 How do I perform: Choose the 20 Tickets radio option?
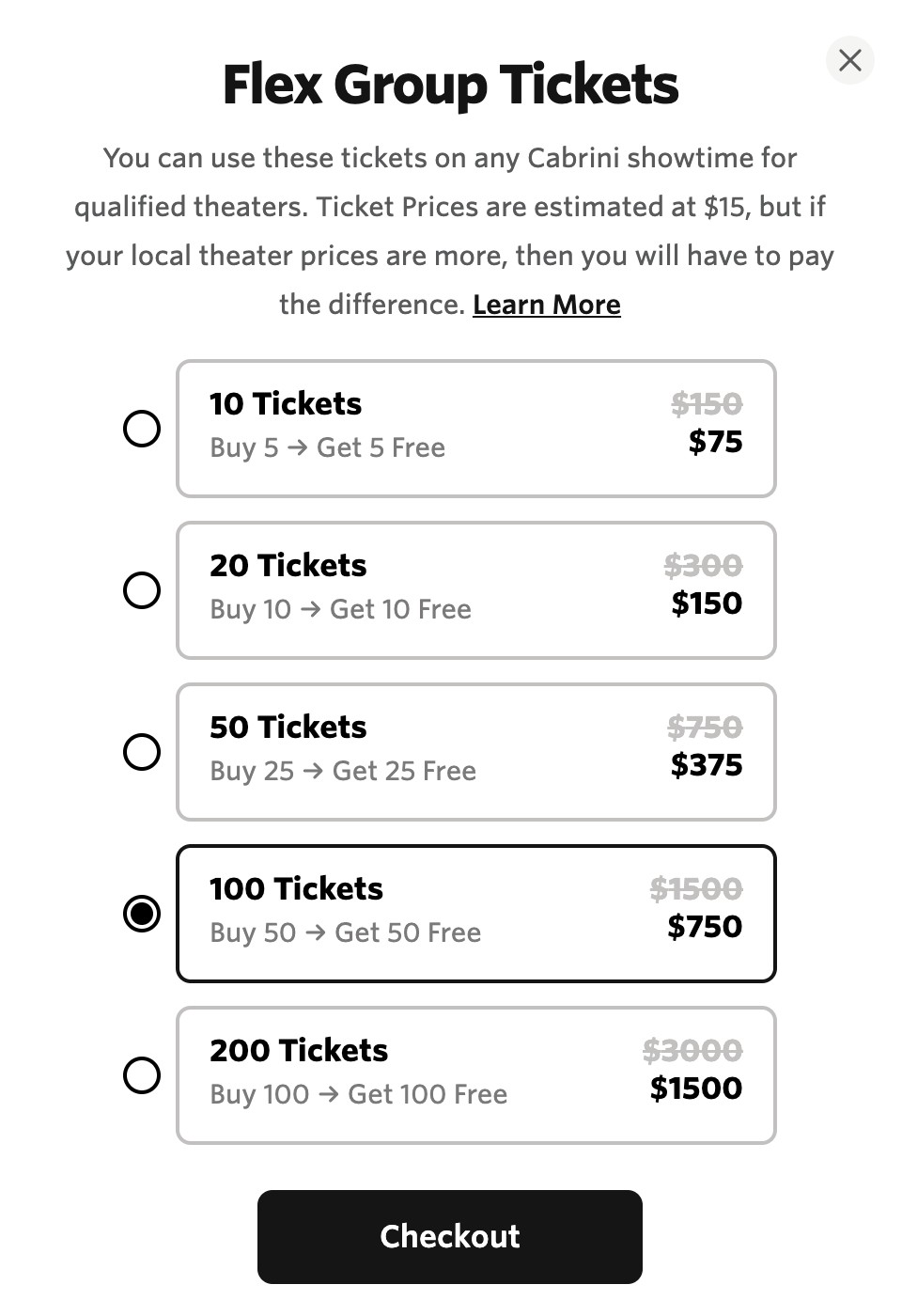[142, 590]
